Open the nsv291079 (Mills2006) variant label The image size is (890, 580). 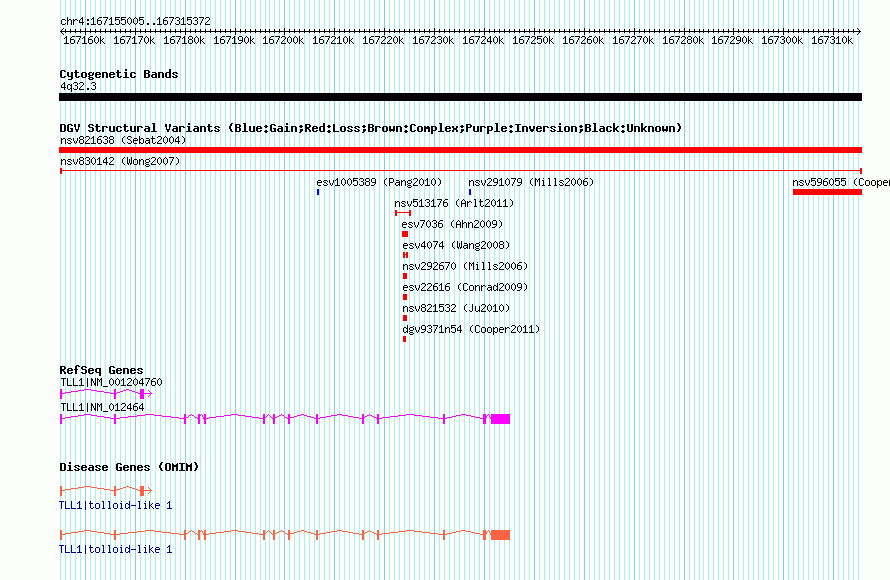pos(531,182)
